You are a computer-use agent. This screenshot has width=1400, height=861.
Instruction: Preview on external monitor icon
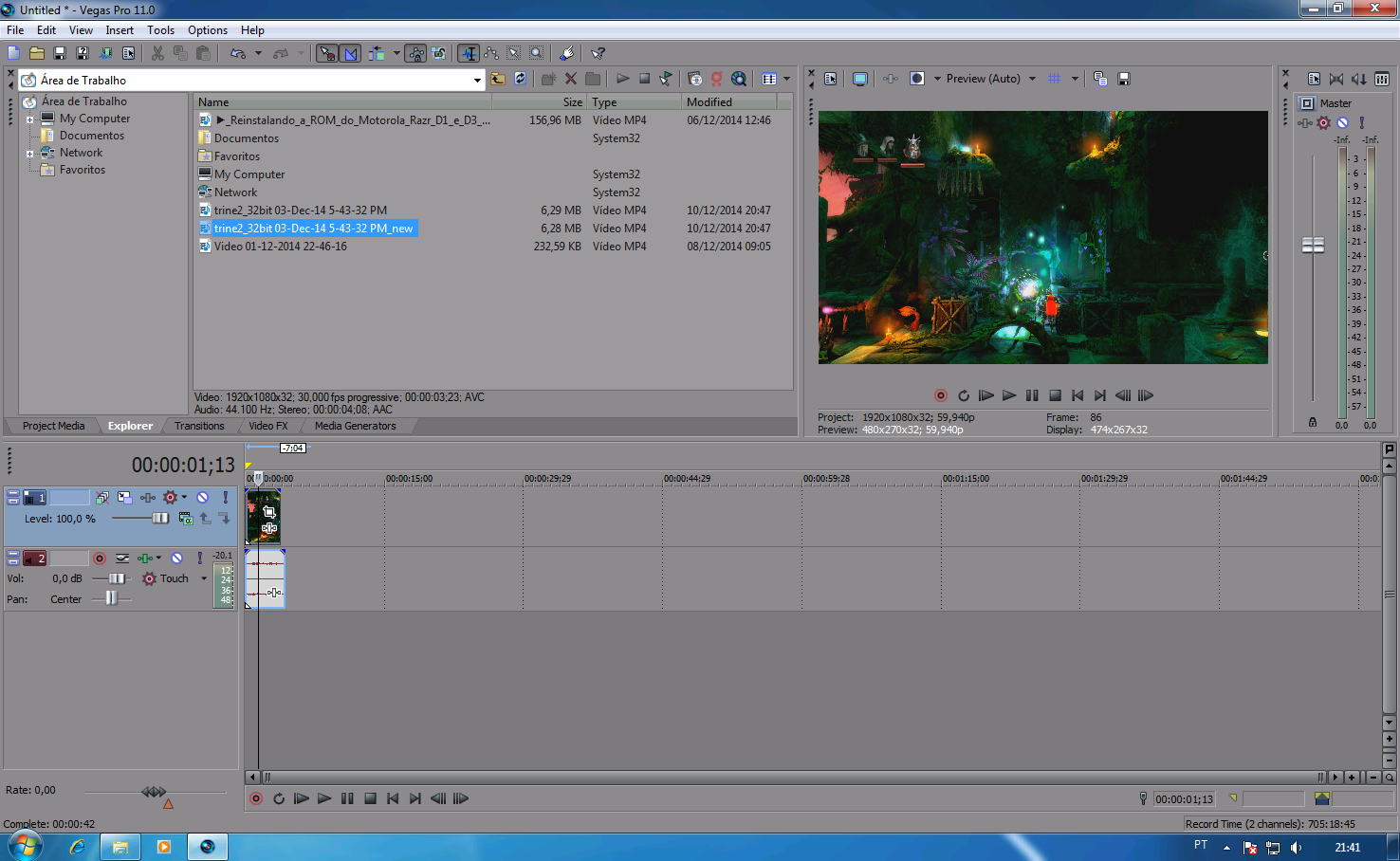(x=859, y=79)
